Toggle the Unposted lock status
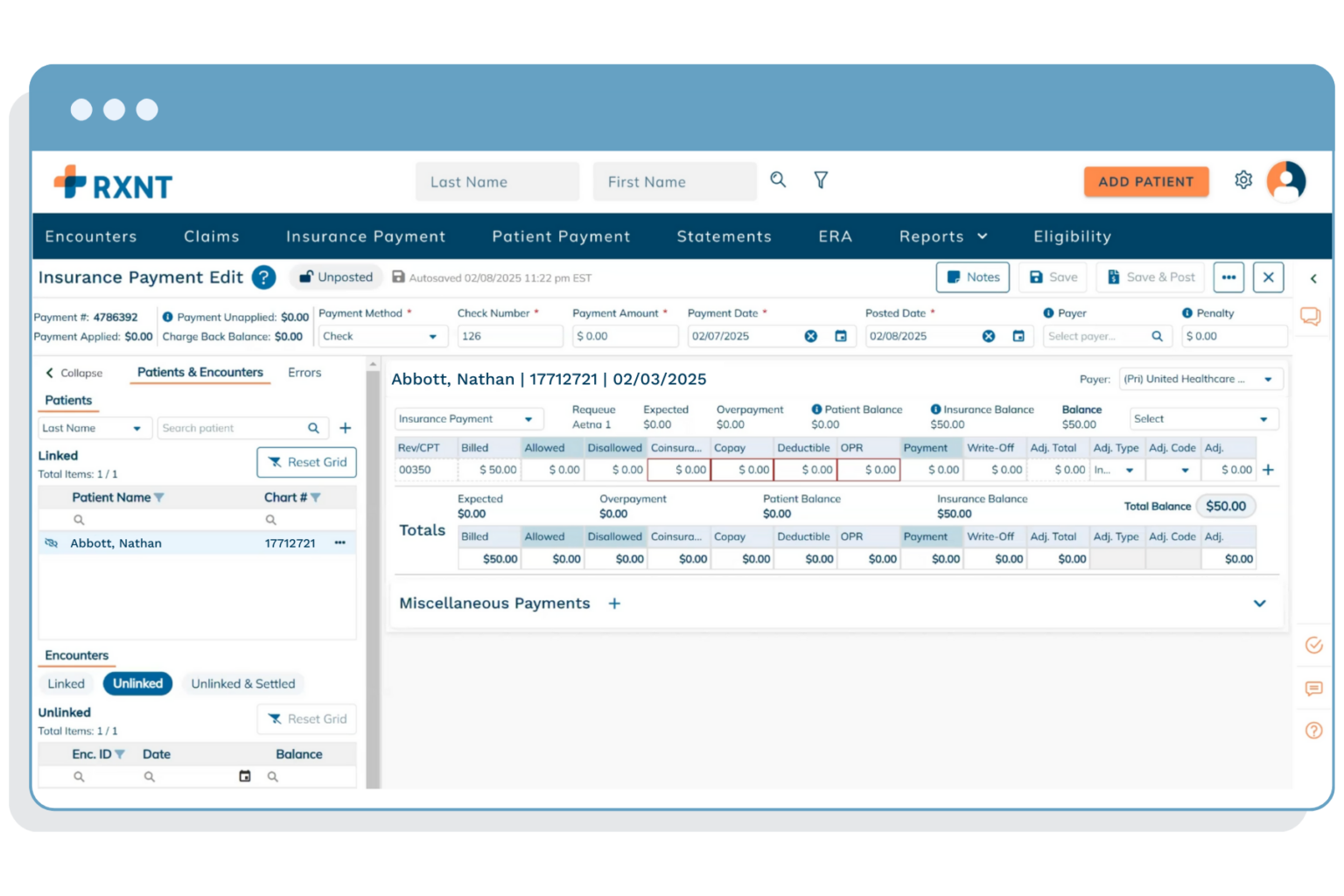This screenshot has height=896, width=1344. tap(336, 277)
